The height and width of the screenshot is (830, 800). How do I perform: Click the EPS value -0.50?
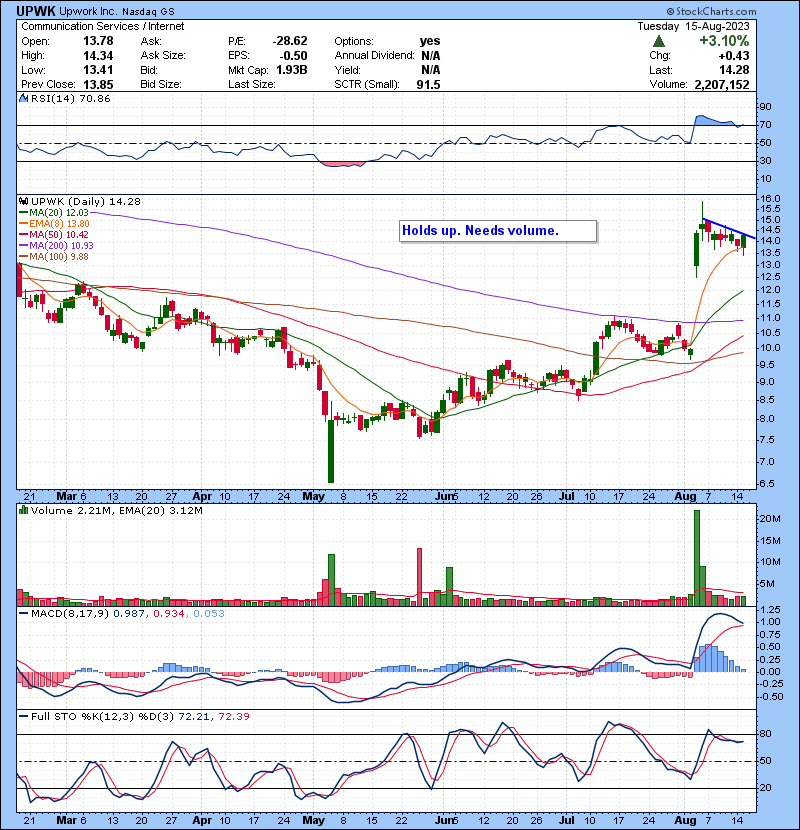click(x=293, y=55)
